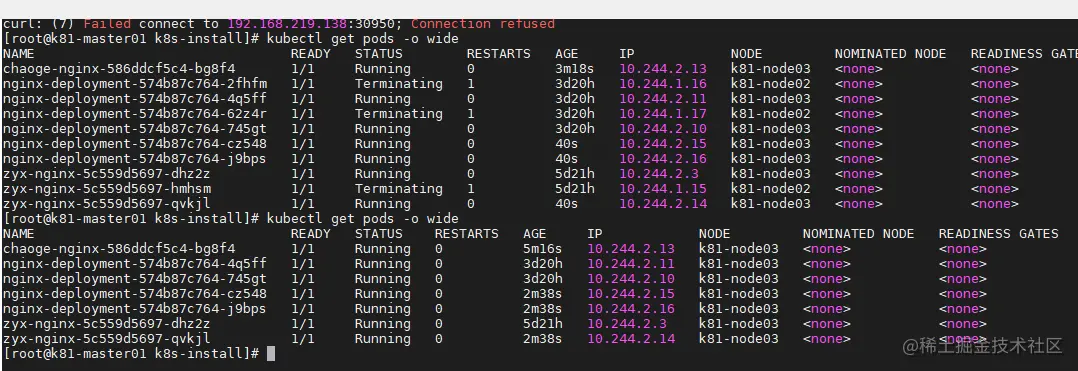Screen dimensions: 1078x371
Task: Click the final empty shell prompt
Action: [x=131, y=354]
